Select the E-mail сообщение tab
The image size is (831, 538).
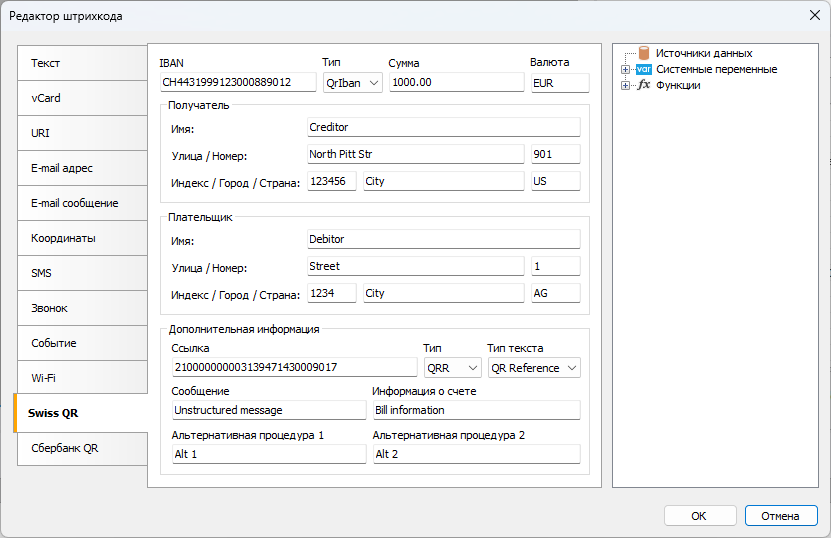point(82,203)
